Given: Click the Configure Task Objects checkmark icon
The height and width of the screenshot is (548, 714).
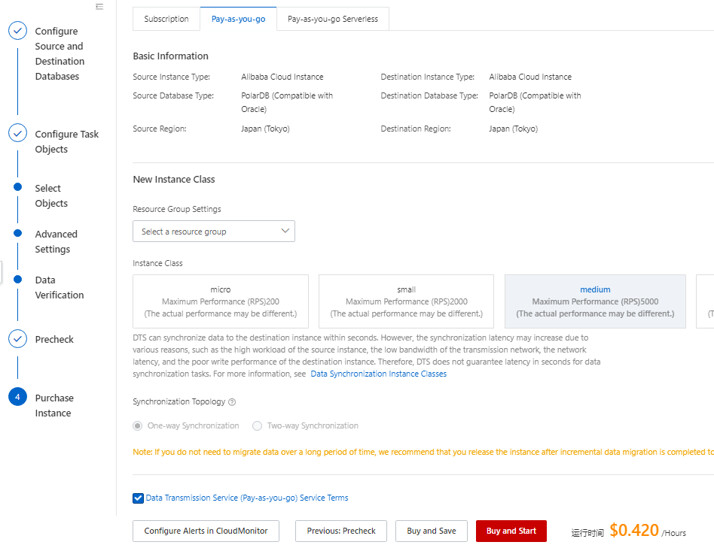Looking at the screenshot, I should click(x=17, y=134).
